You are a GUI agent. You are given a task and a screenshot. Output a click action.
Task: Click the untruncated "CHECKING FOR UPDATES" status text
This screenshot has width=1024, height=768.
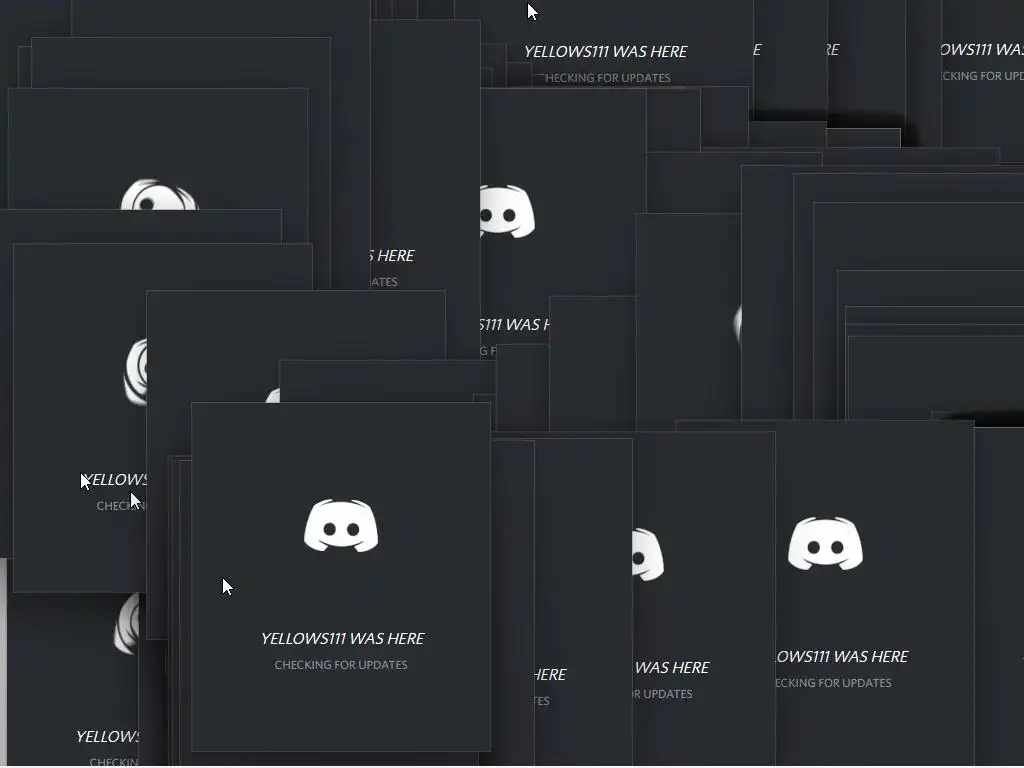pyautogui.click(x=341, y=665)
